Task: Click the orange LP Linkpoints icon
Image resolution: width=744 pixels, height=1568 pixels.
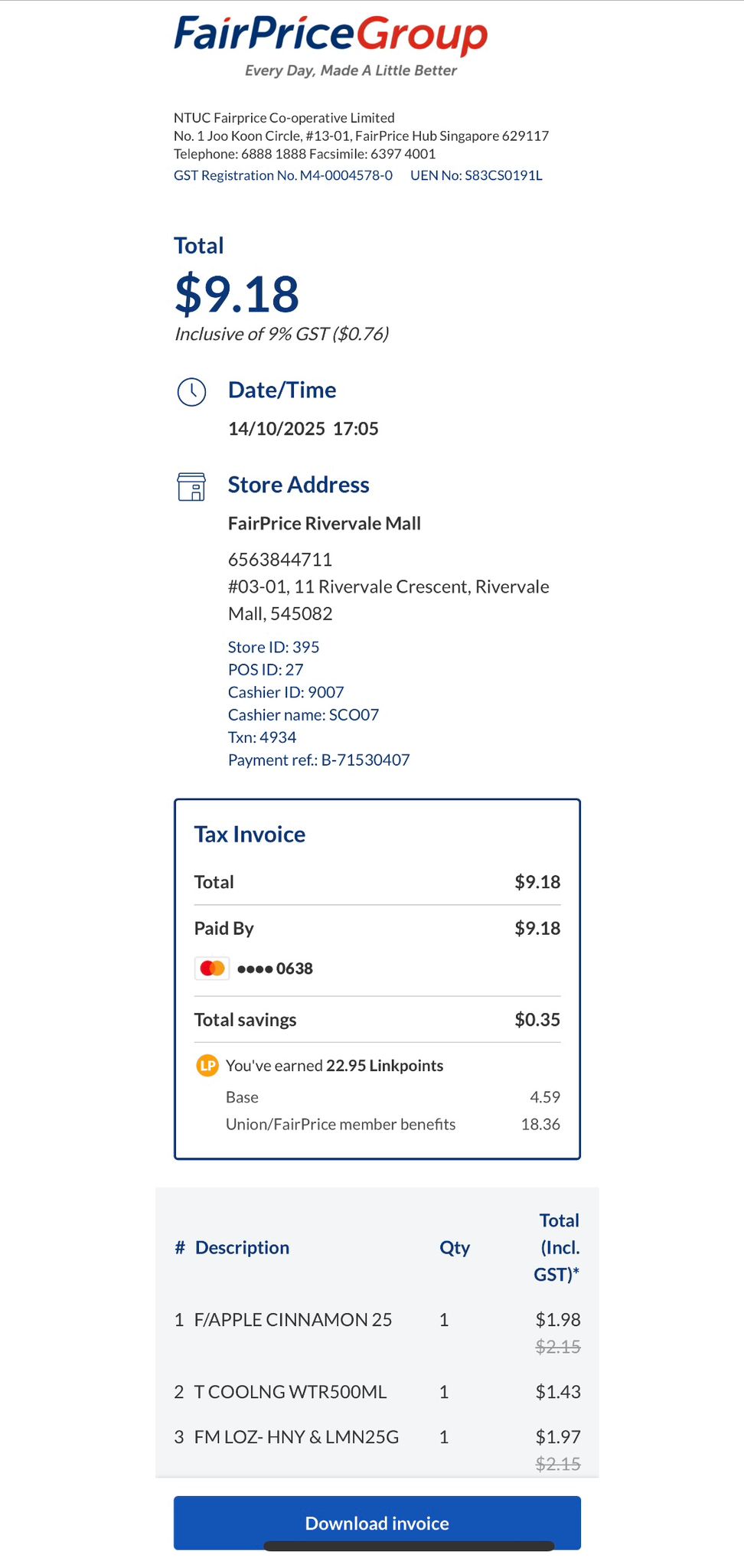Action: 207,1065
